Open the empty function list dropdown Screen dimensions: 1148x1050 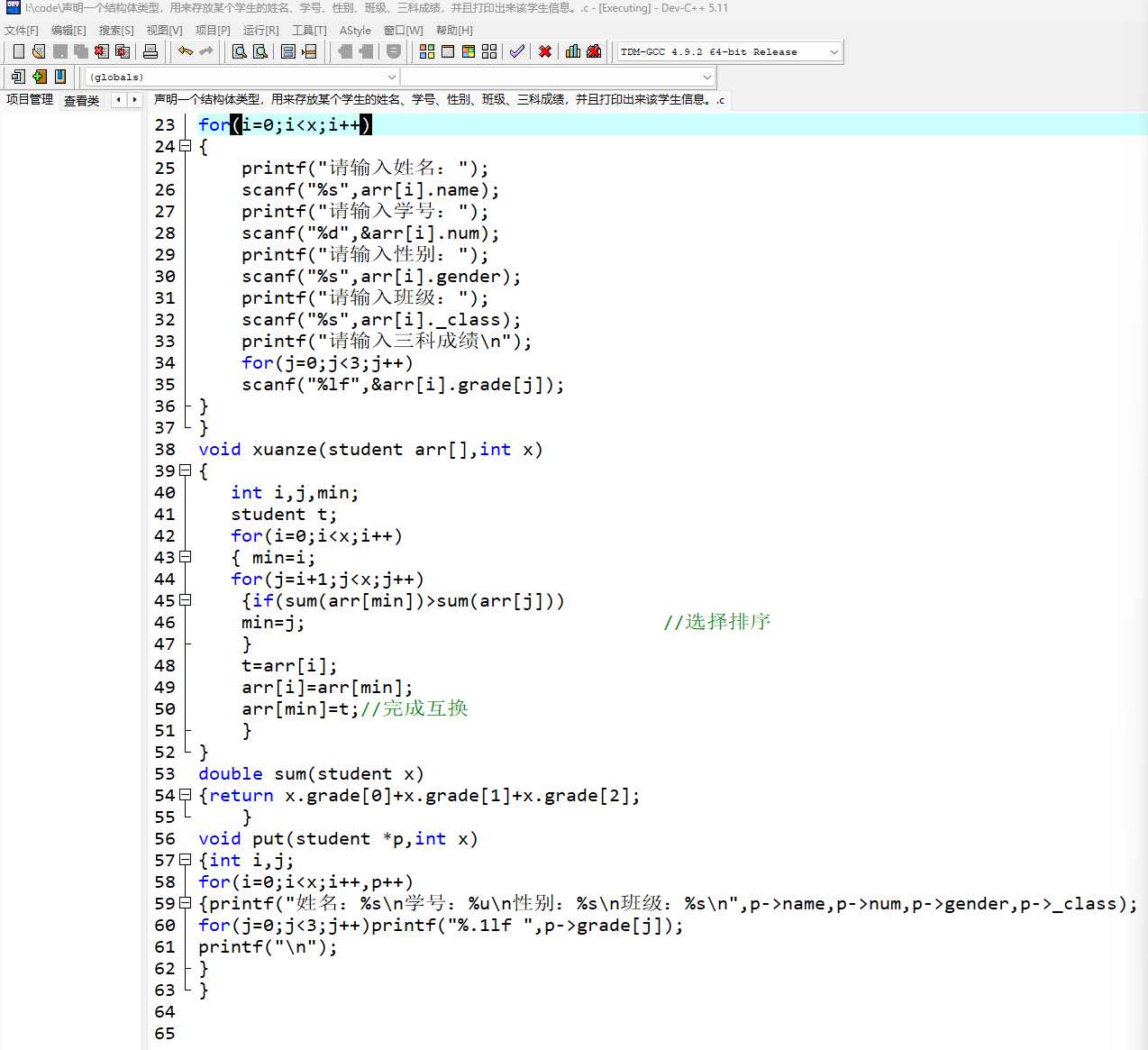click(558, 77)
